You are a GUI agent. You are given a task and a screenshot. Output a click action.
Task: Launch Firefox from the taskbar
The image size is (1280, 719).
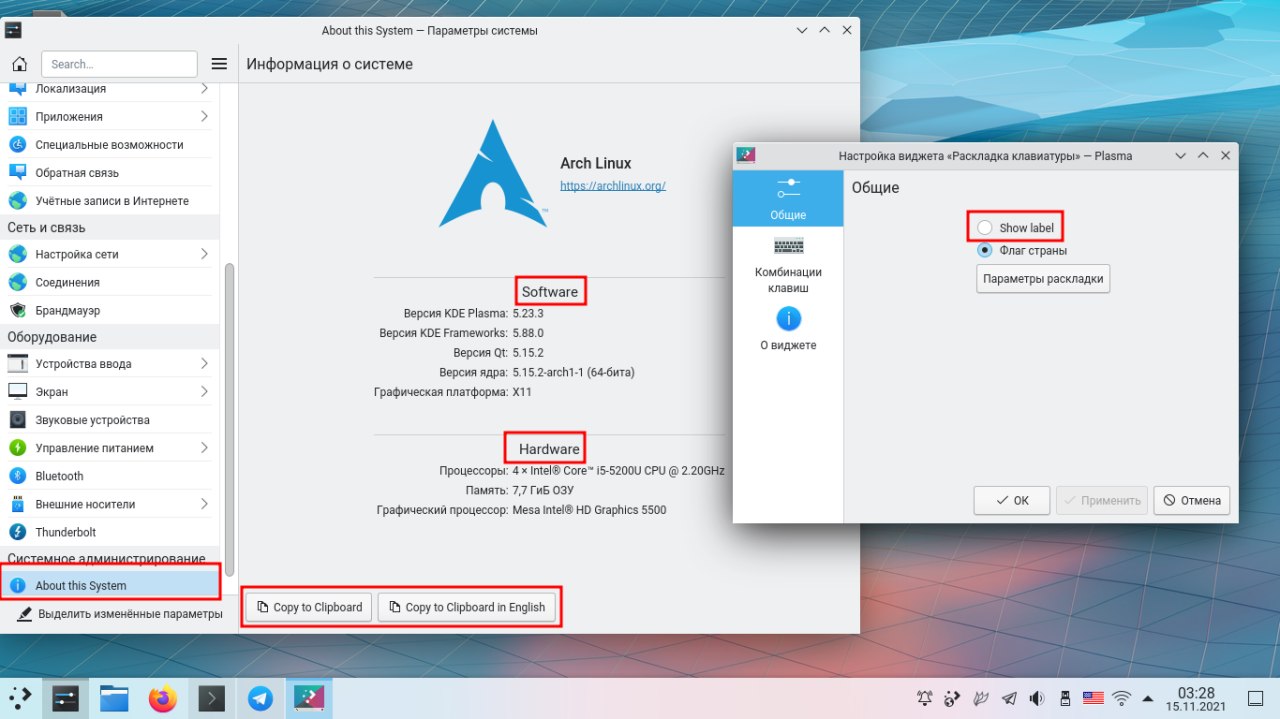point(163,698)
